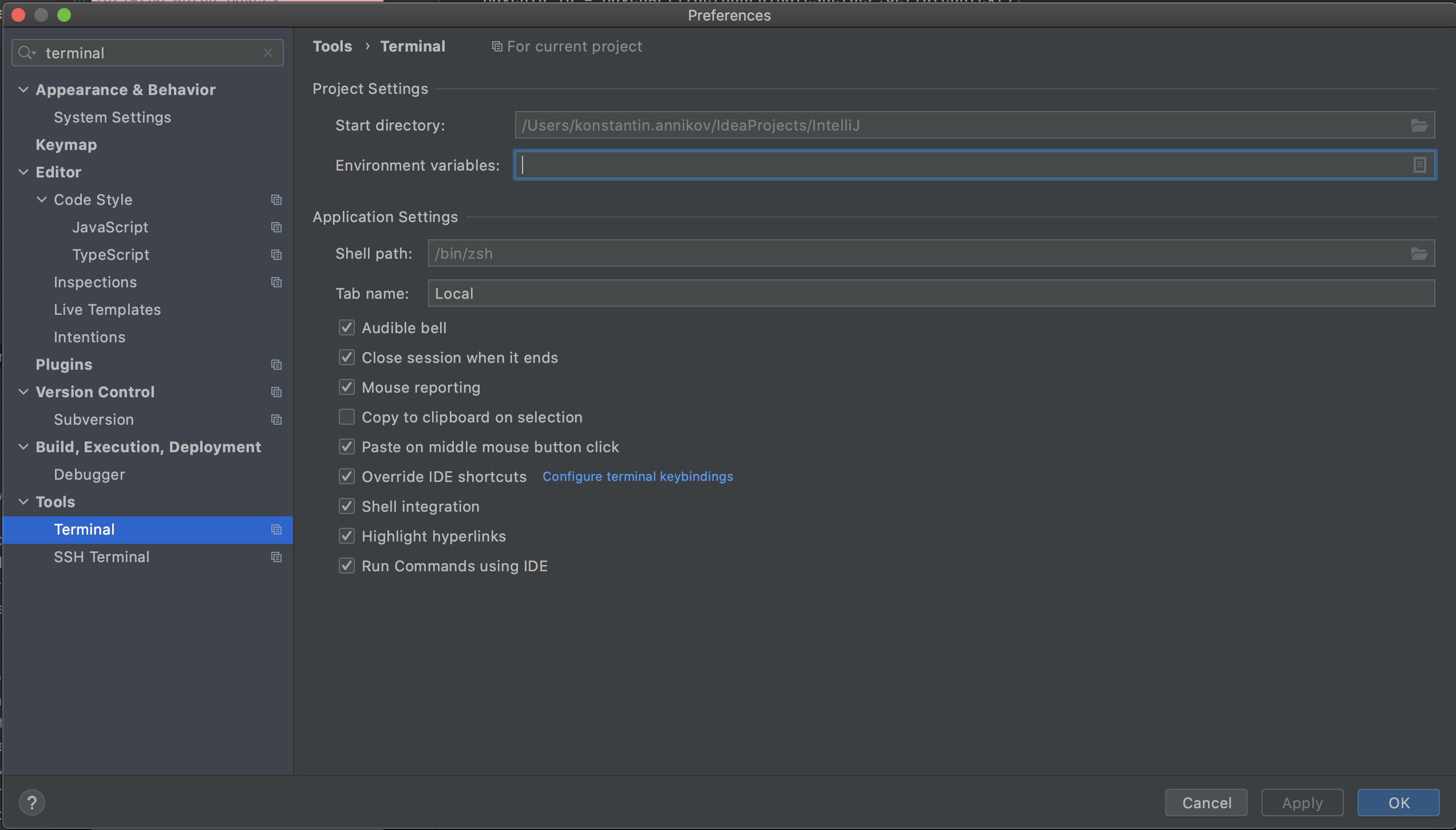
Task: Click into the Tab name field
Action: pos(931,294)
